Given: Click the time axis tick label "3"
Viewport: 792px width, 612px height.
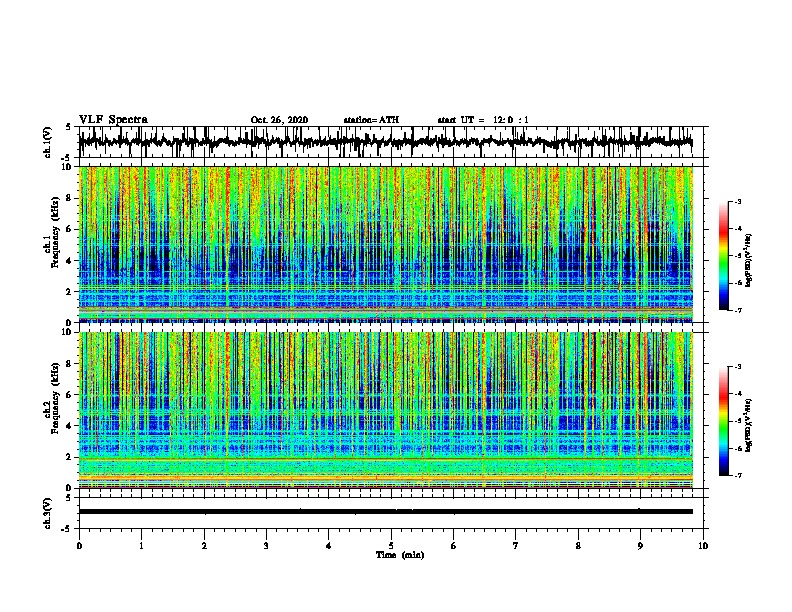Looking at the screenshot, I should click(x=266, y=546).
